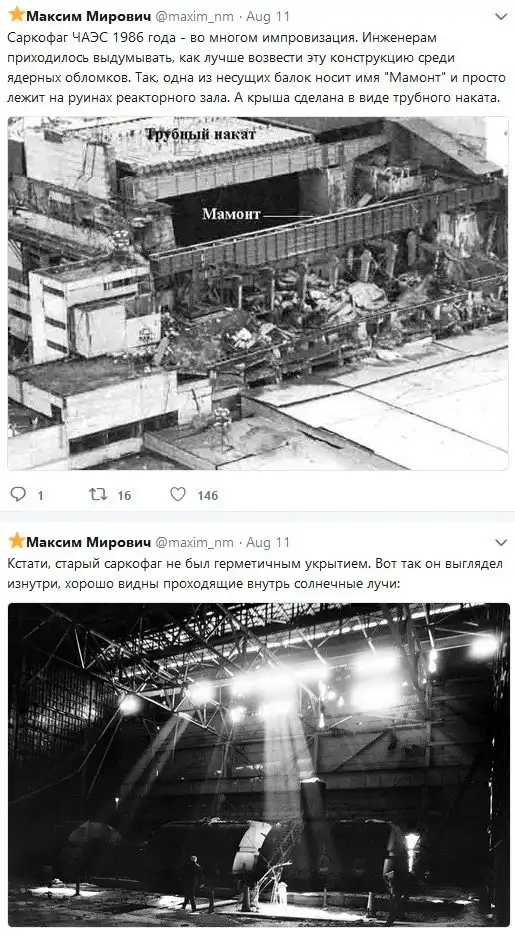This screenshot has width=515, height=938.
Task: Open Максим Мирович profile from second tweet name
Action: (x=89, y=543)
